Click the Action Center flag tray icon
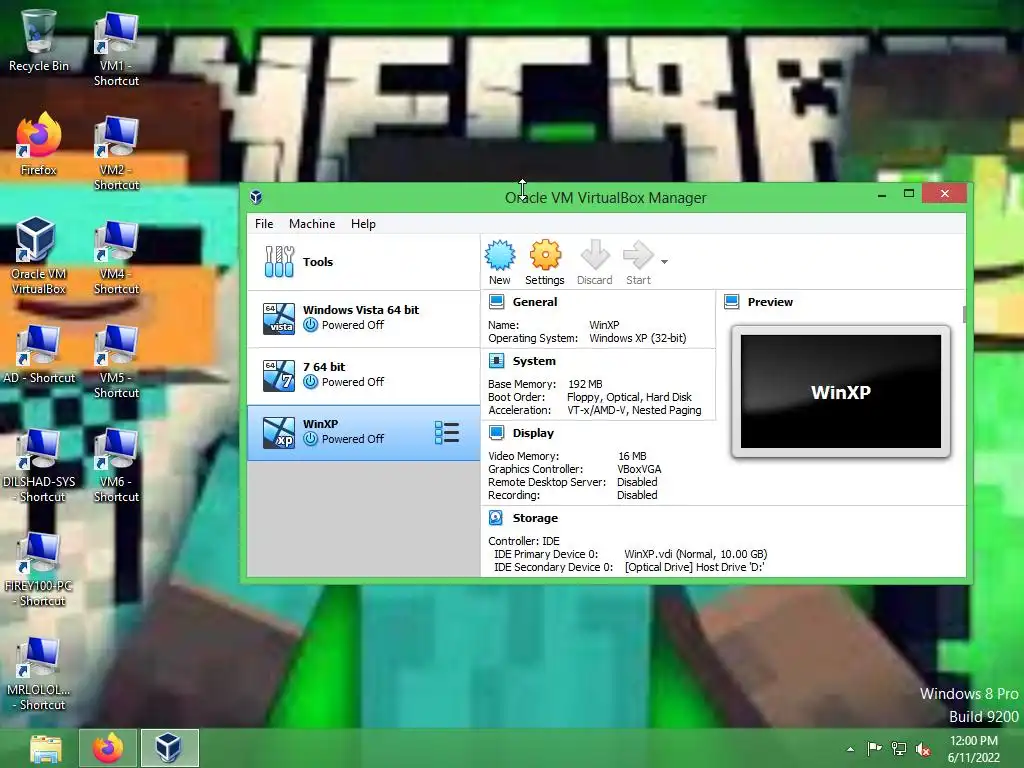1024x768 pixels. tap(874, 748)
